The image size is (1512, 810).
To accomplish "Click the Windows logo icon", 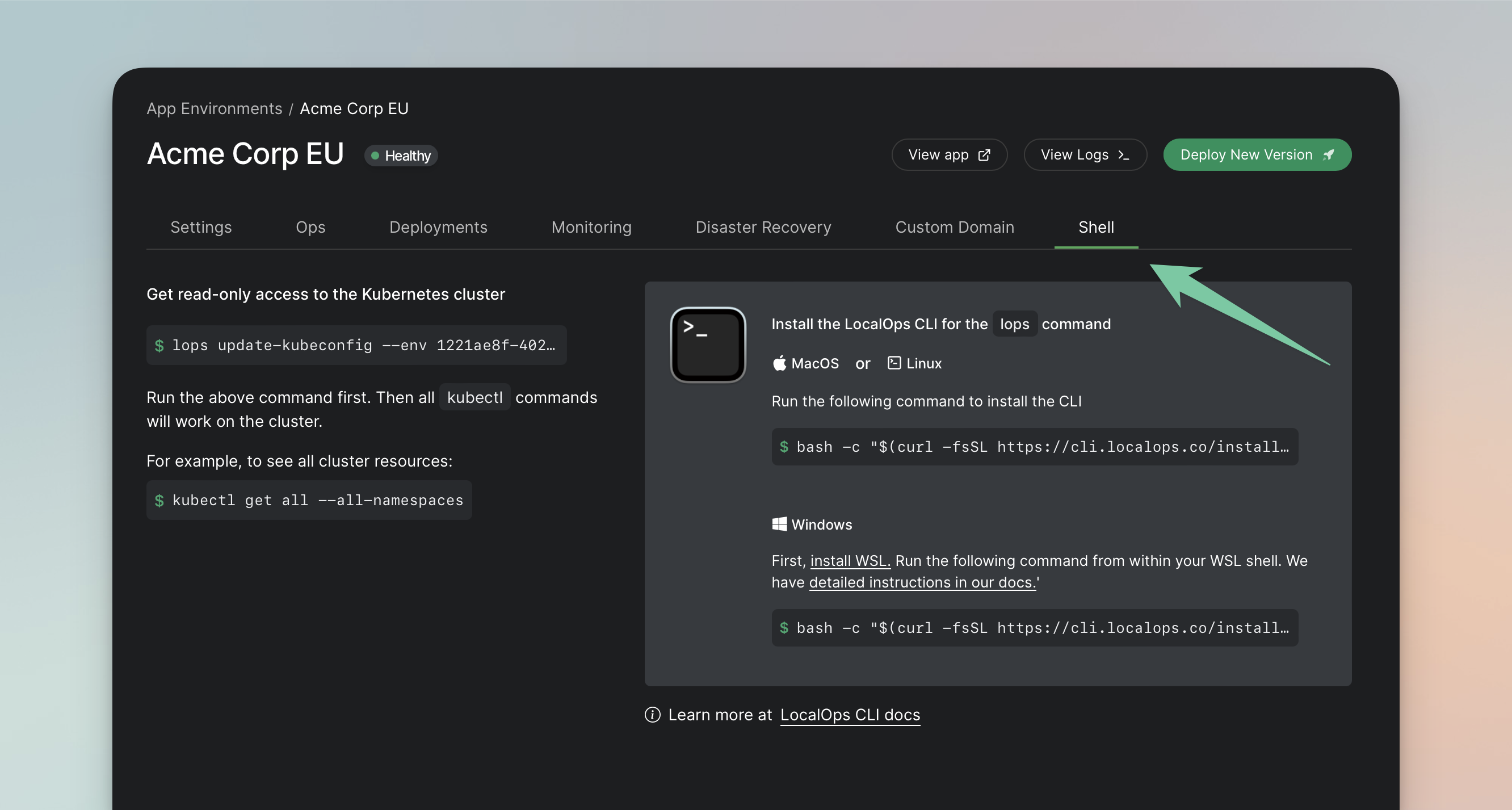I will pos(779,524).
